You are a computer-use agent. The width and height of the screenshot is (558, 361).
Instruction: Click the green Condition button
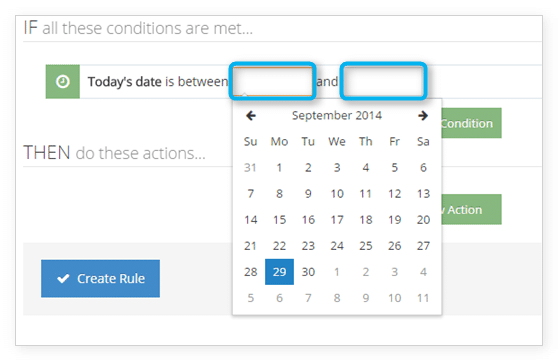pos(472,123)
